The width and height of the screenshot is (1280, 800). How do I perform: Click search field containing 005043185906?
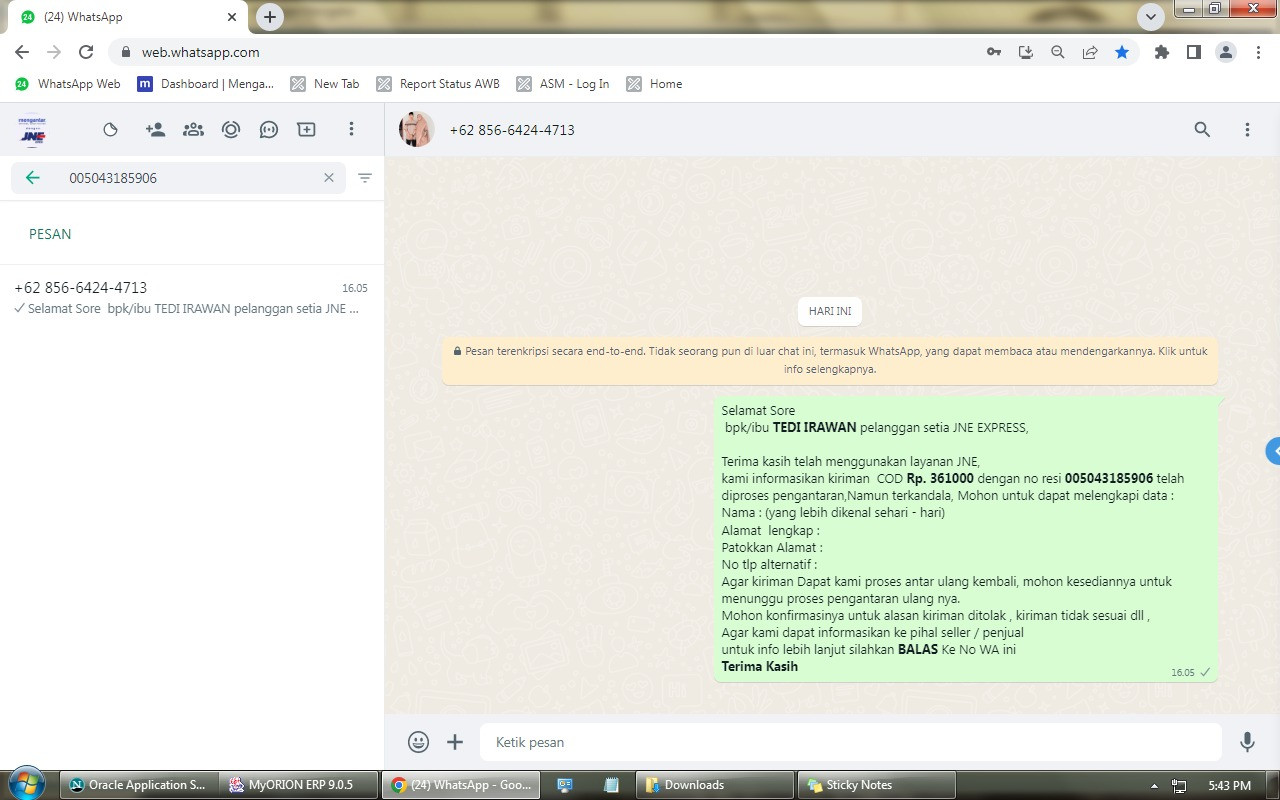179,178
